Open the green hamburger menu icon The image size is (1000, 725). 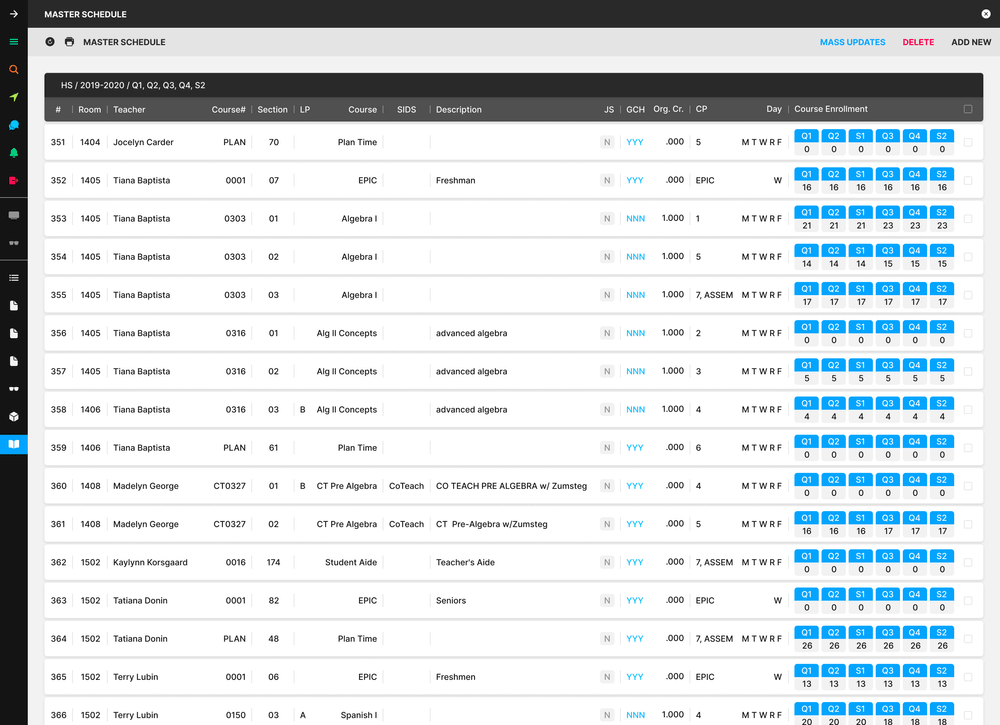pos(14,42)
